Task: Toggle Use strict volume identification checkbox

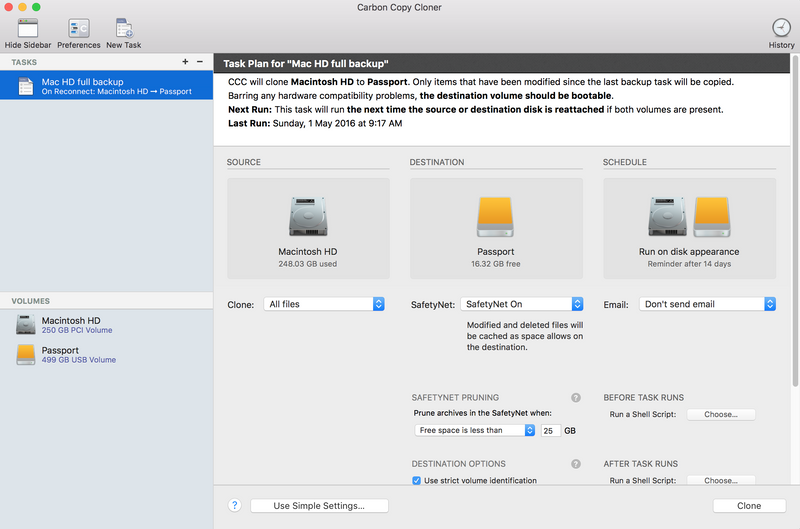Action: click(x=417, y=481)
